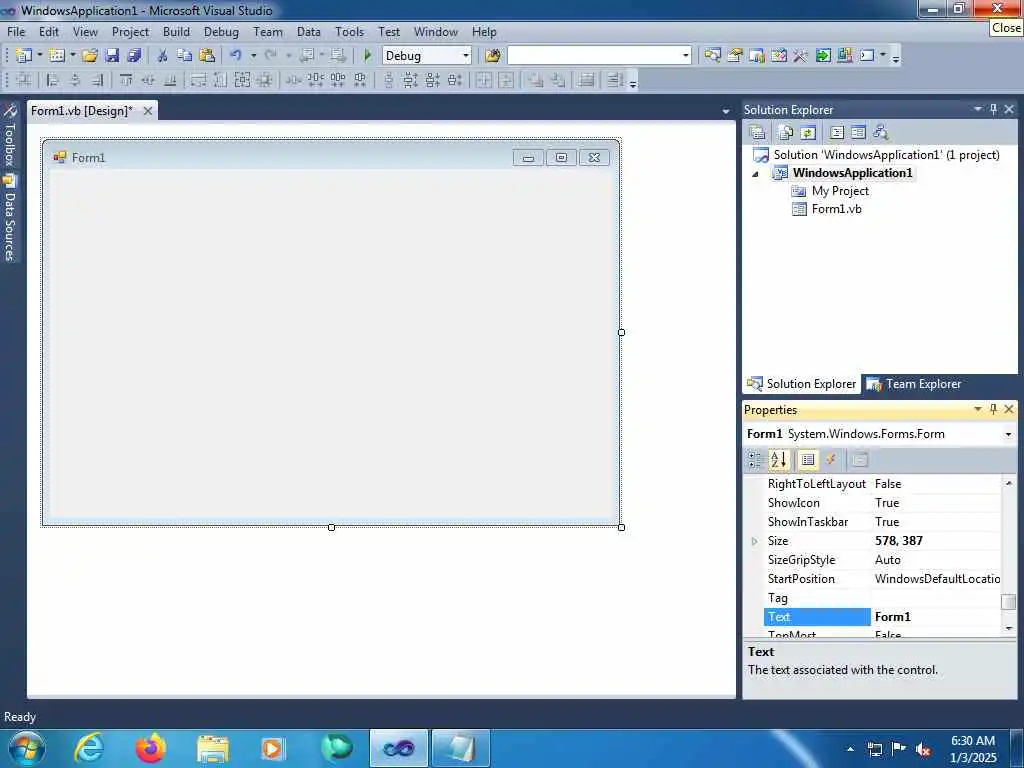This screenshot has height=768, width=1024.
Task: Click the Open File folder icon
Action: 89,56
